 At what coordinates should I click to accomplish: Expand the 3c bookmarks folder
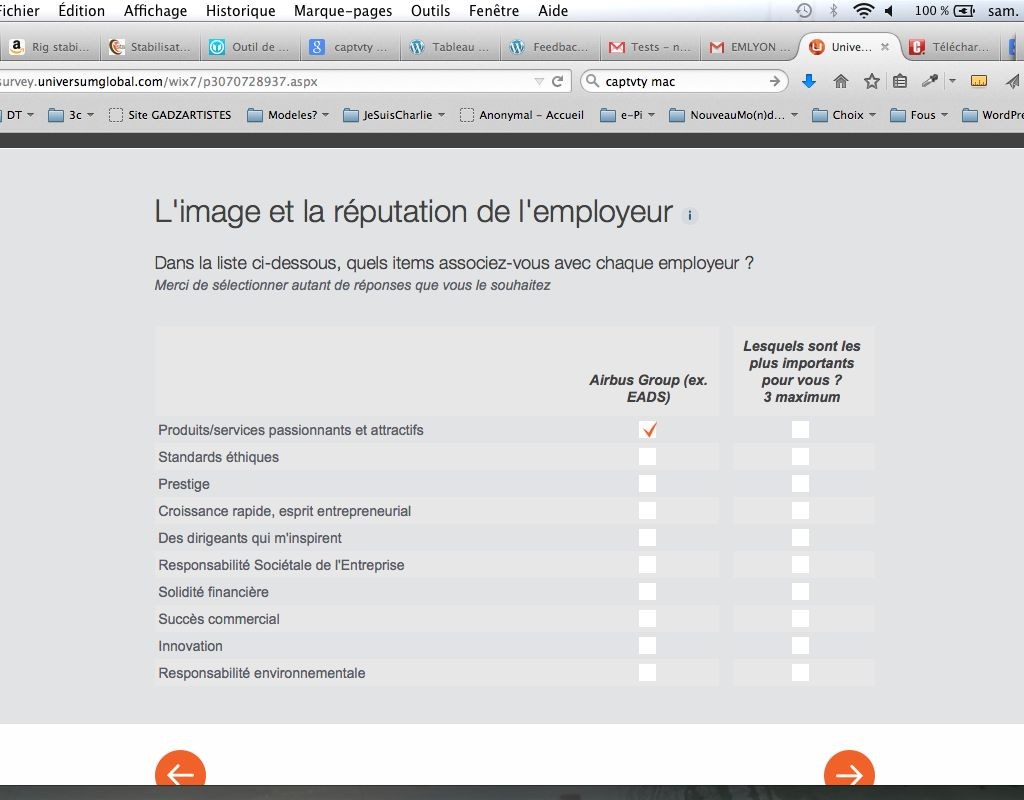71,115
